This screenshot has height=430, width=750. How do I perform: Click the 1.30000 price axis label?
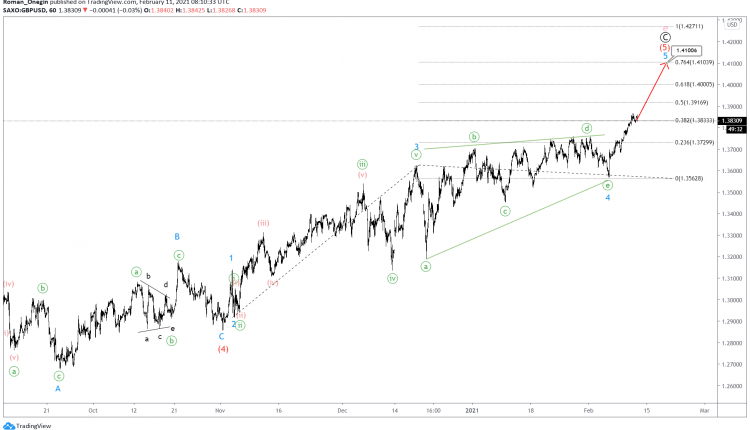[732, 300]
